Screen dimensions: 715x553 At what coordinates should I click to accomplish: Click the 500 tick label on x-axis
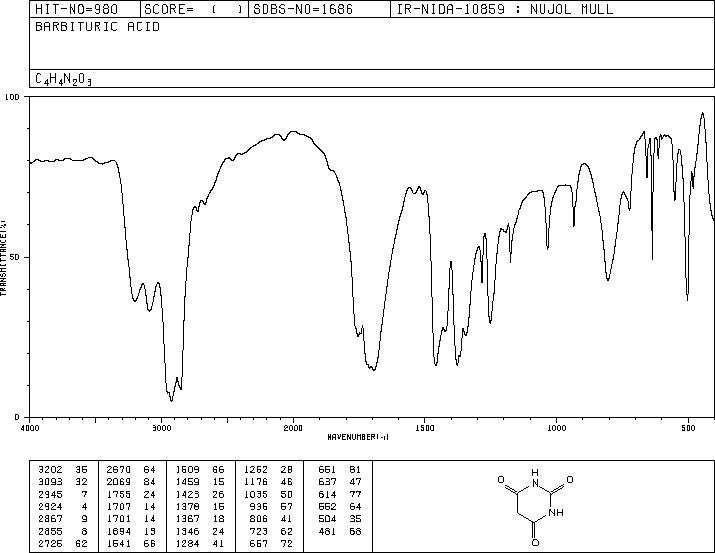(688, 428)
